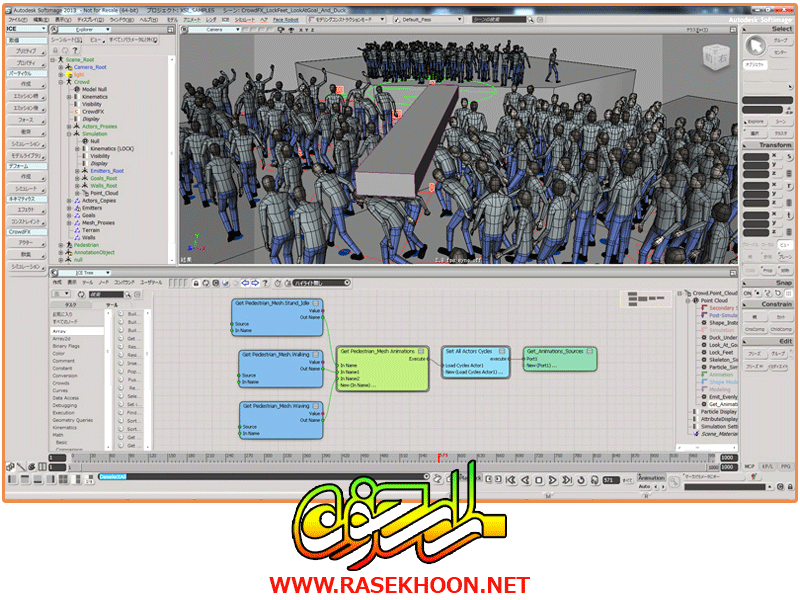Screen dimensions: 800x600
Task: Click the eye icon in the viewport header
Action: point(291,30)
